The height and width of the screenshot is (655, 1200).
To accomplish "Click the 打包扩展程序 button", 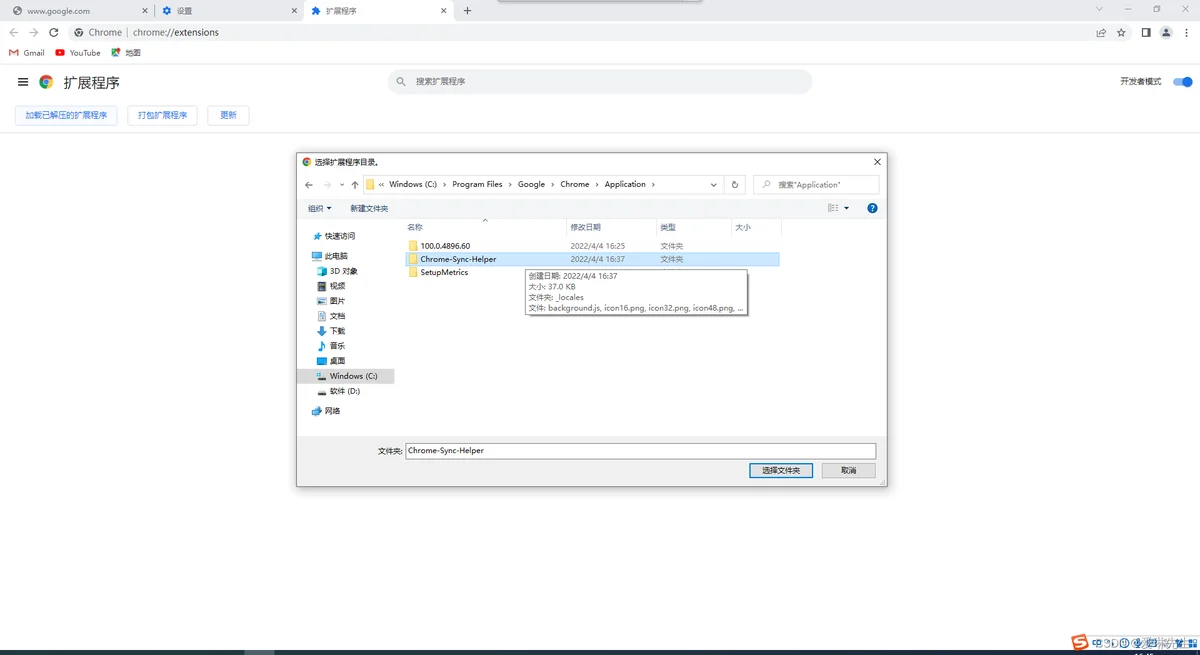I will (162, 115).
